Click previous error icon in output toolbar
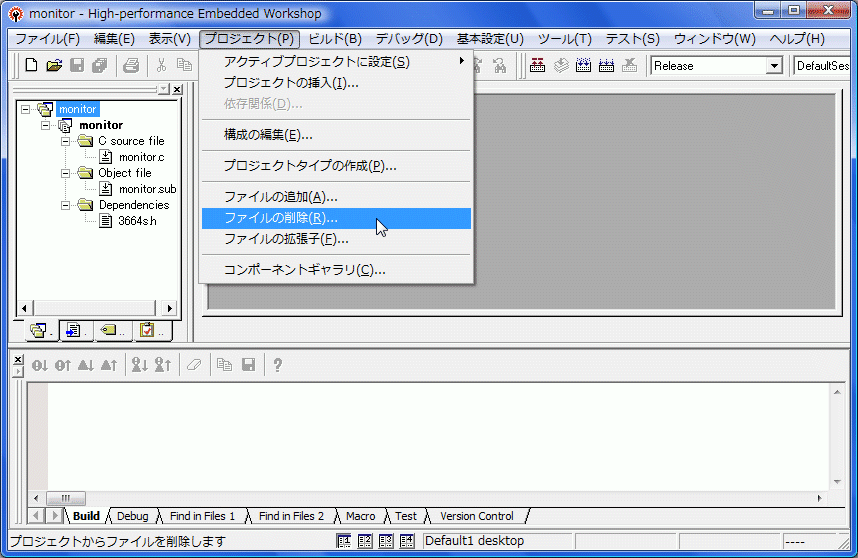 62,365
